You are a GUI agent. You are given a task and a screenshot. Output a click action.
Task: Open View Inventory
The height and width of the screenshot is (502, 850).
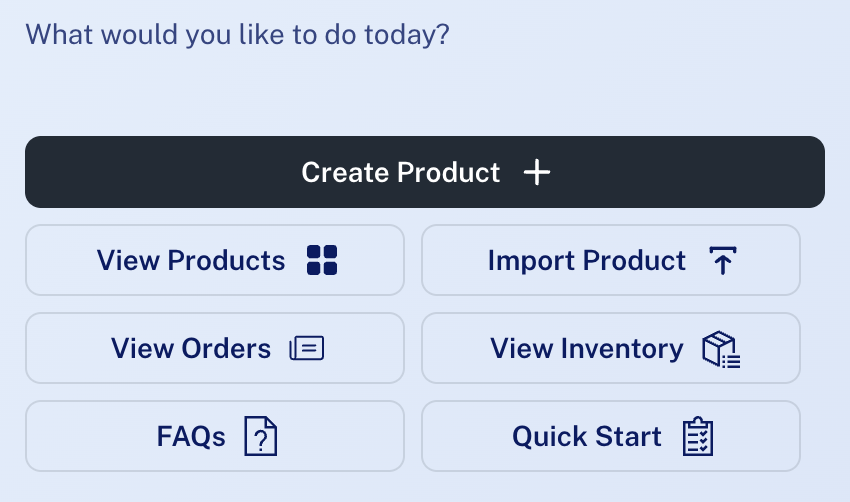(611, 348)
